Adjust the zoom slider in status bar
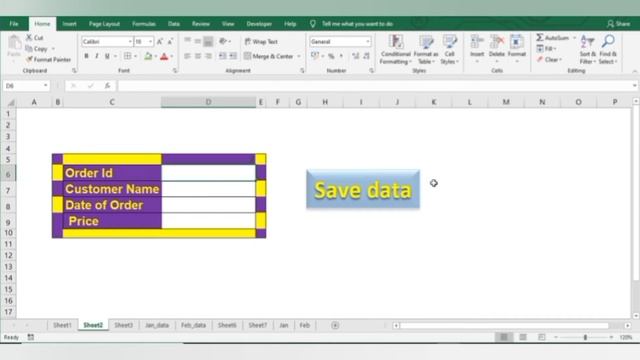Image resolution: width=640 pixels, height=360 pixels. coord(585,337)
